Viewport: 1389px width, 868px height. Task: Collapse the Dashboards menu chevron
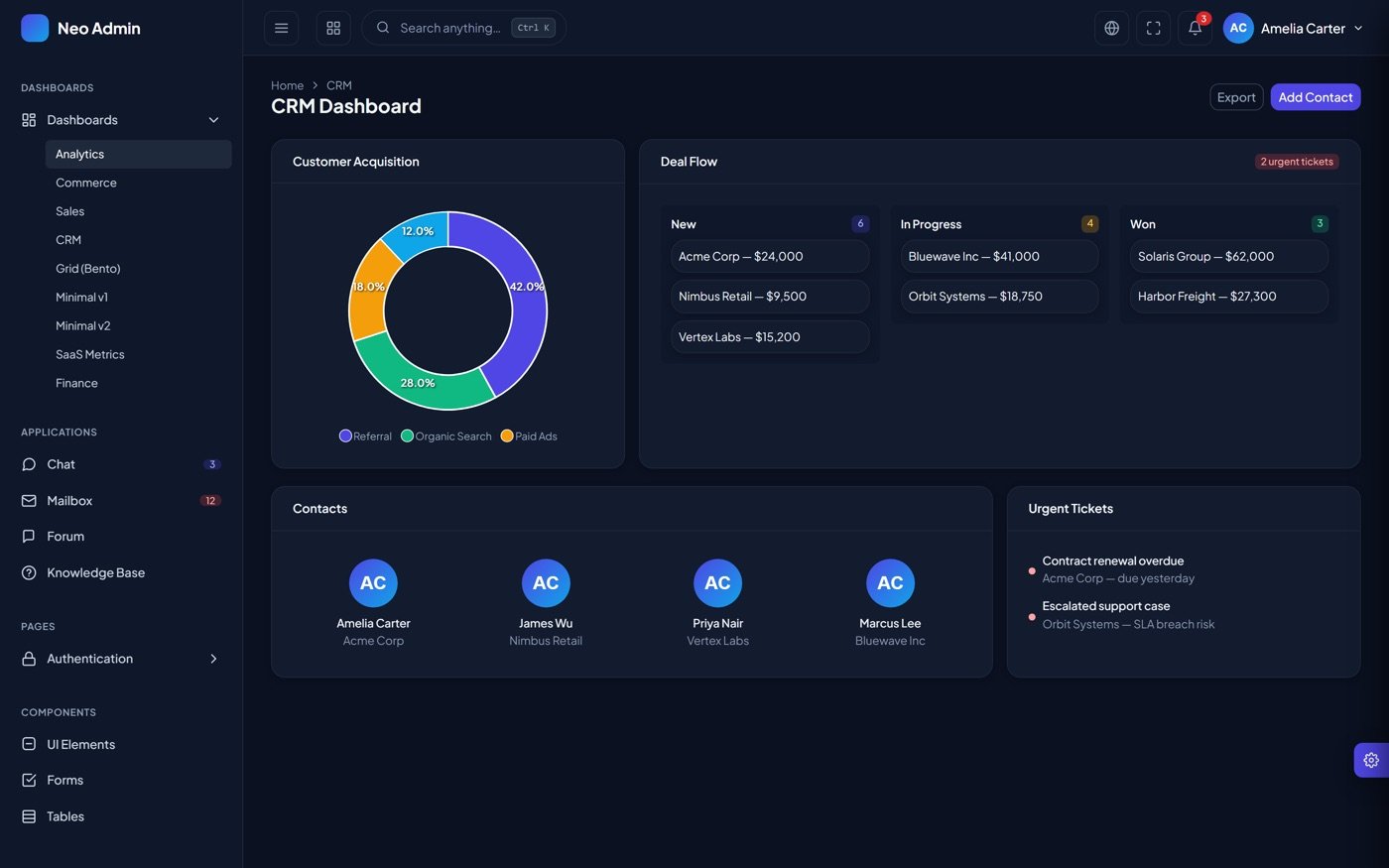213,120
